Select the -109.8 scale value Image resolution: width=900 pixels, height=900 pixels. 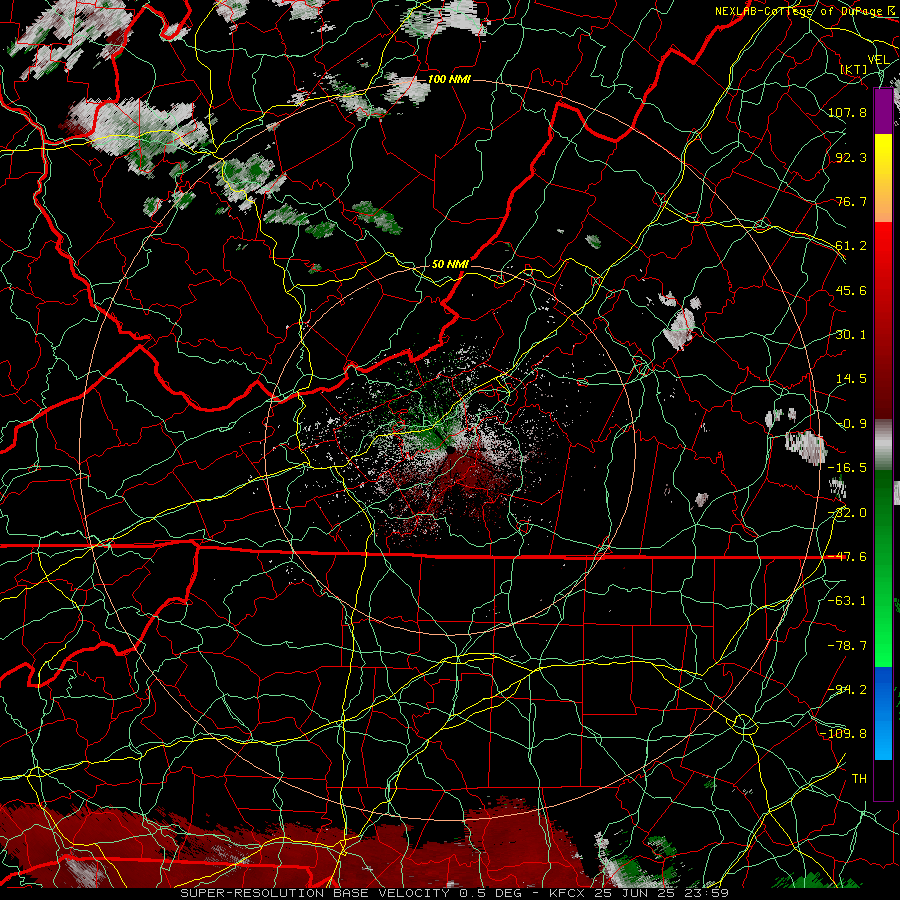pyautogui.click(x=844, y=734)
